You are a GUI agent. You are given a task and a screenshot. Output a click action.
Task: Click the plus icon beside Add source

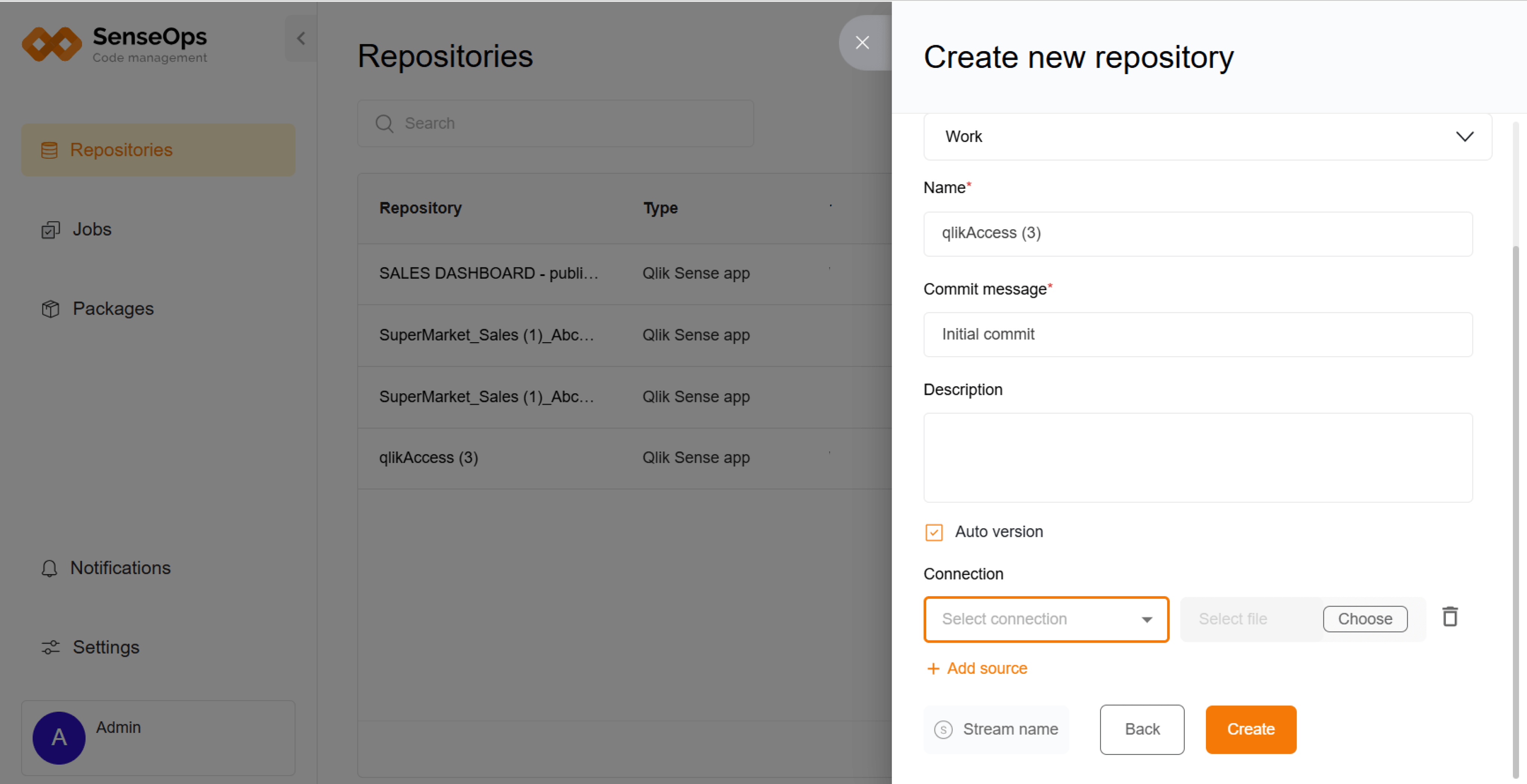[x=933, y=668]
